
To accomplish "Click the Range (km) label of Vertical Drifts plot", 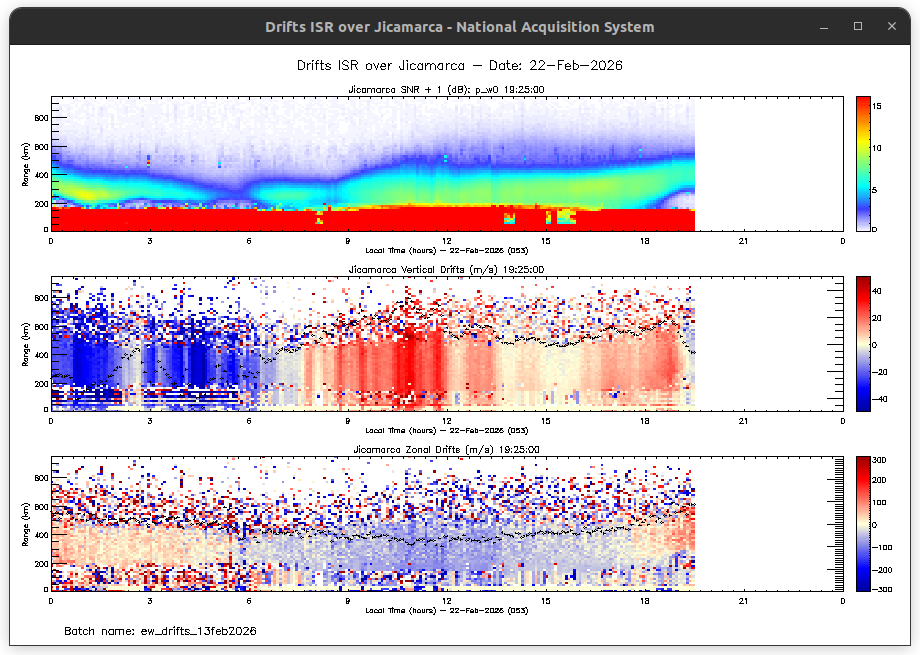I will point(24,343).
